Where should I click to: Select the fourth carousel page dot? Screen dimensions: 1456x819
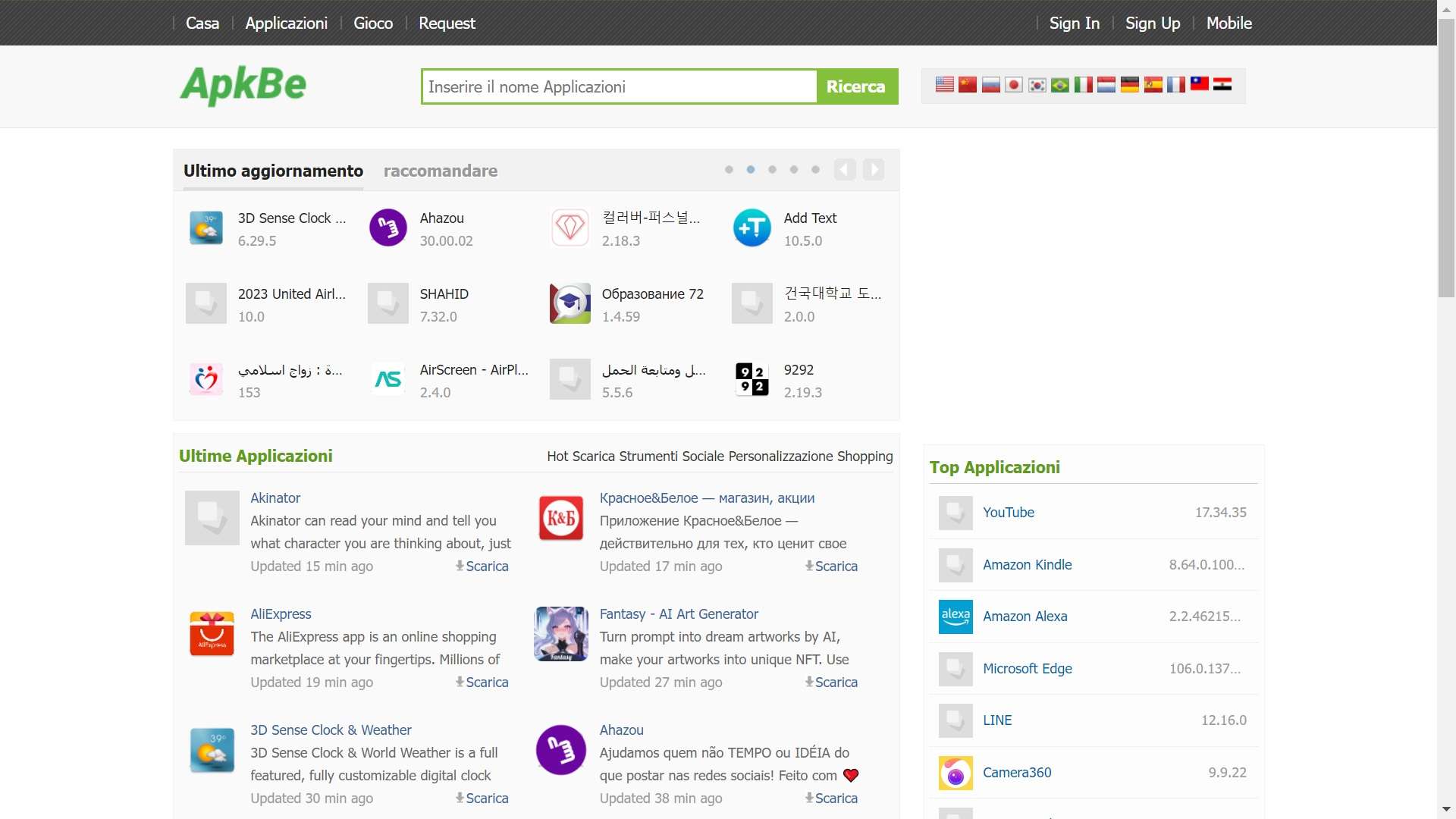pos(794,170)
